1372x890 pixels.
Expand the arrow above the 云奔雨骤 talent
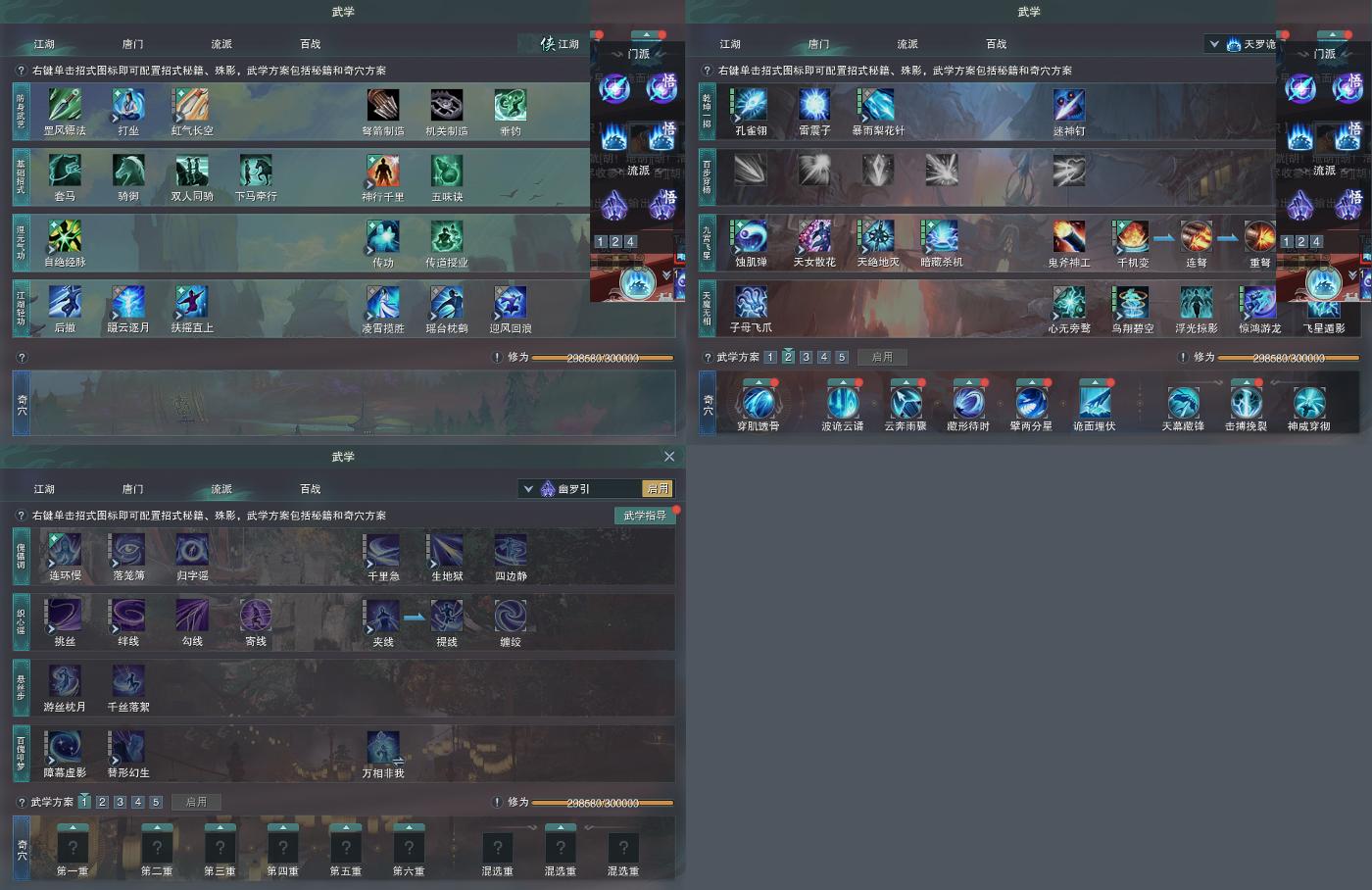[906, 383]
